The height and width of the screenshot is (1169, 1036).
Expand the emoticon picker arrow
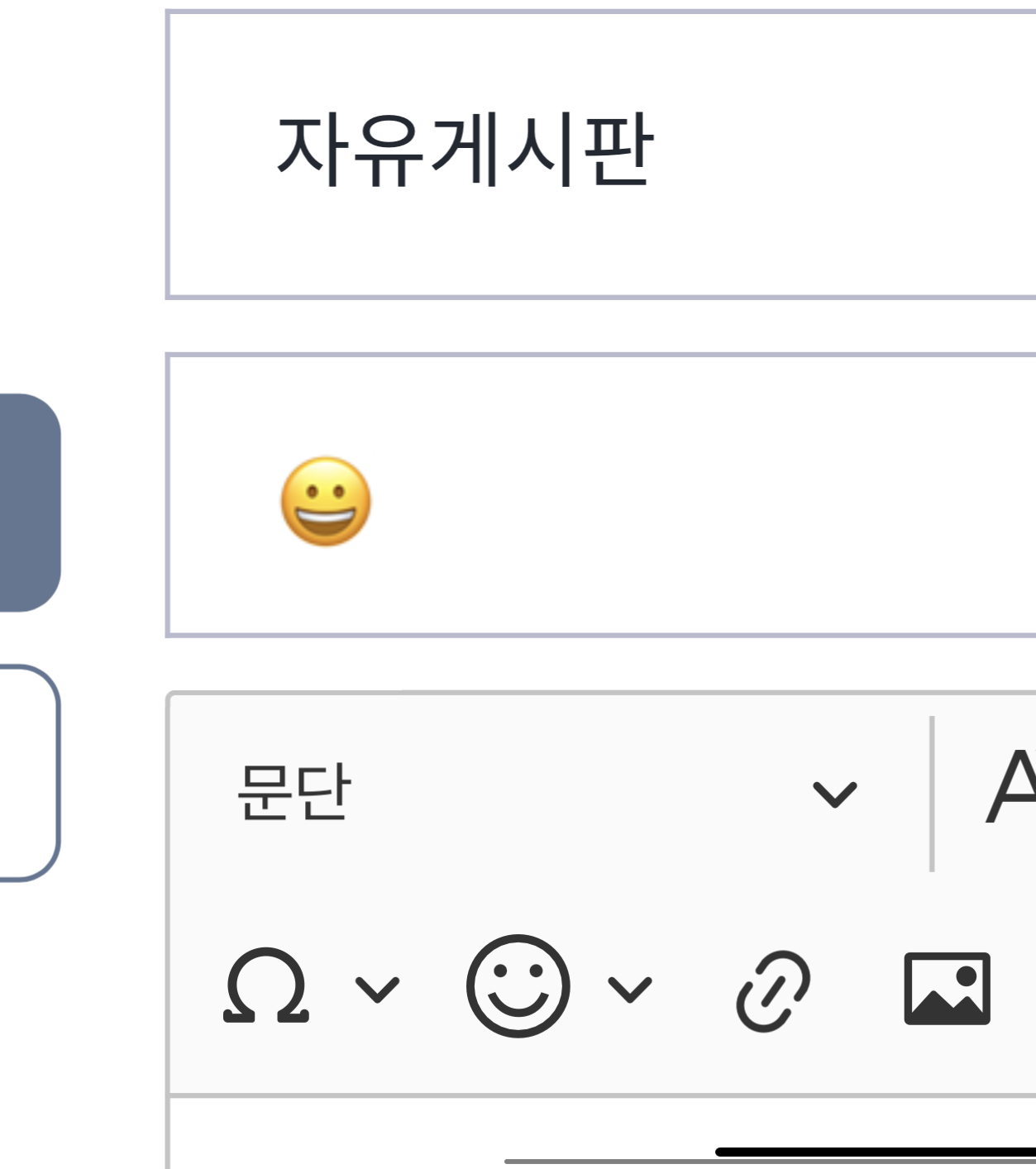630,989
